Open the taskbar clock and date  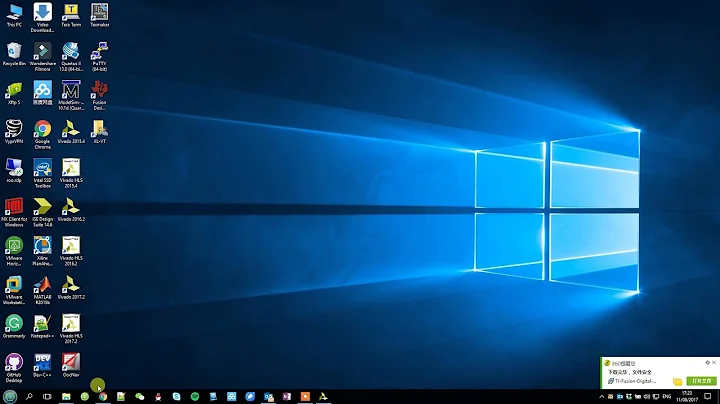tap(687, 397)
